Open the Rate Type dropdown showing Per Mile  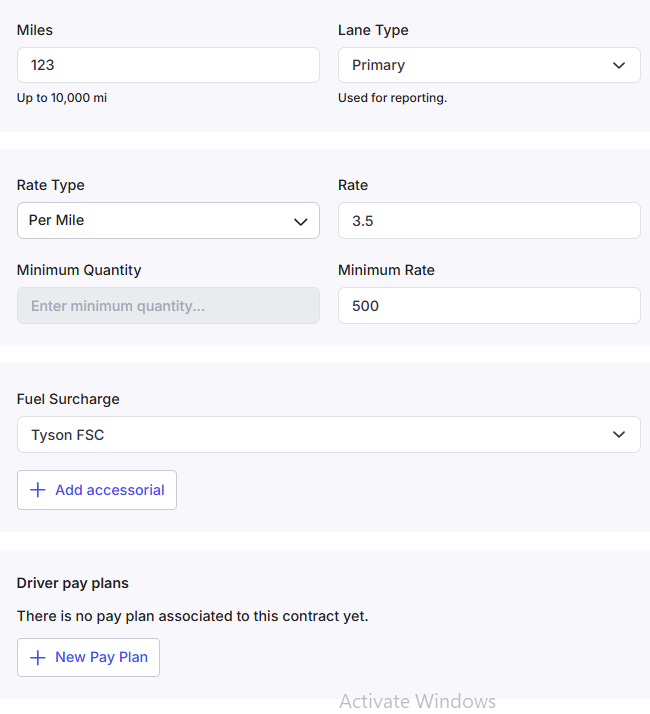point(168,220)
